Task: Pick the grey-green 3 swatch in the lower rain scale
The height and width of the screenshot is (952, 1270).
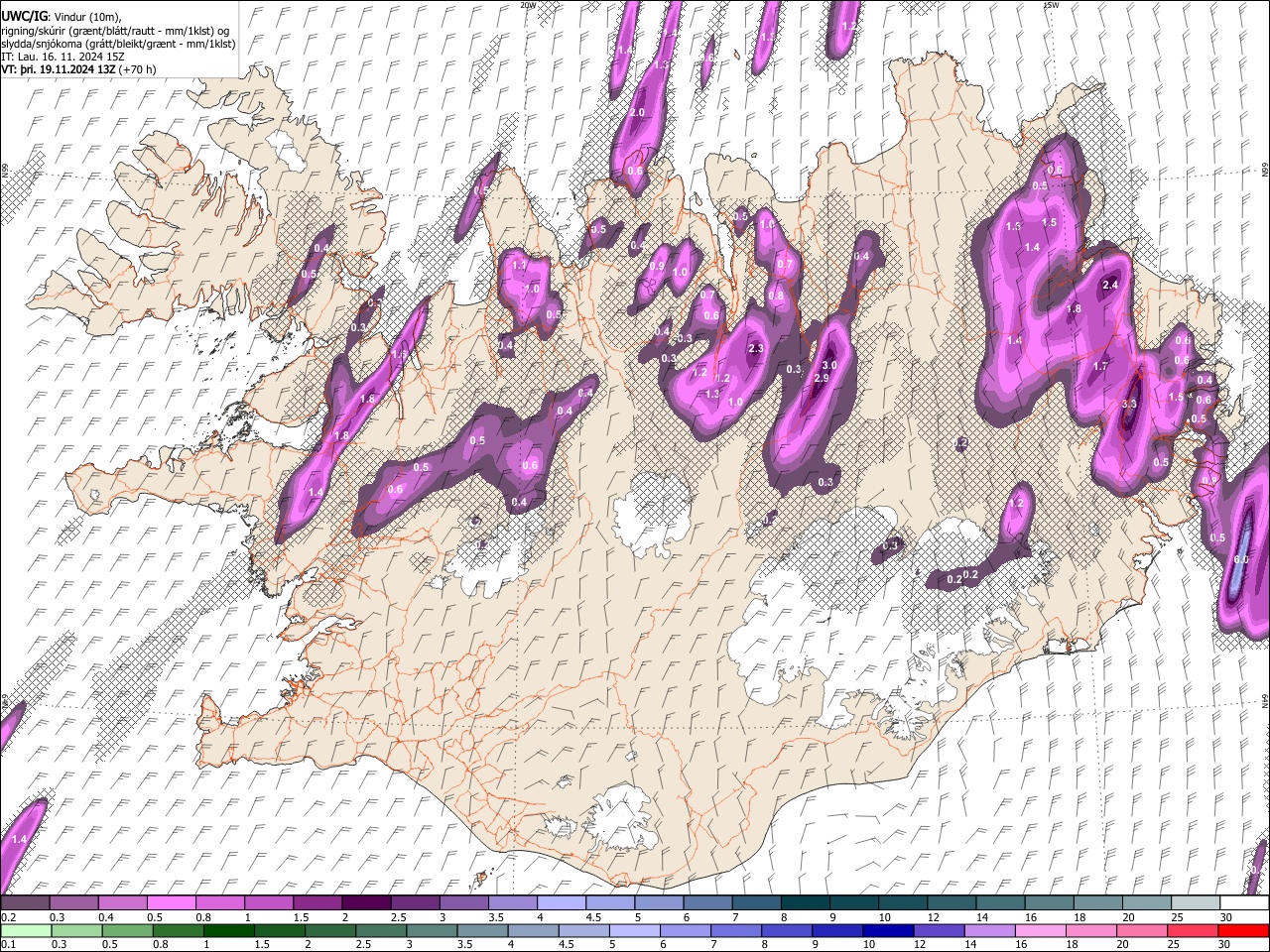Action: coord(433,930)
